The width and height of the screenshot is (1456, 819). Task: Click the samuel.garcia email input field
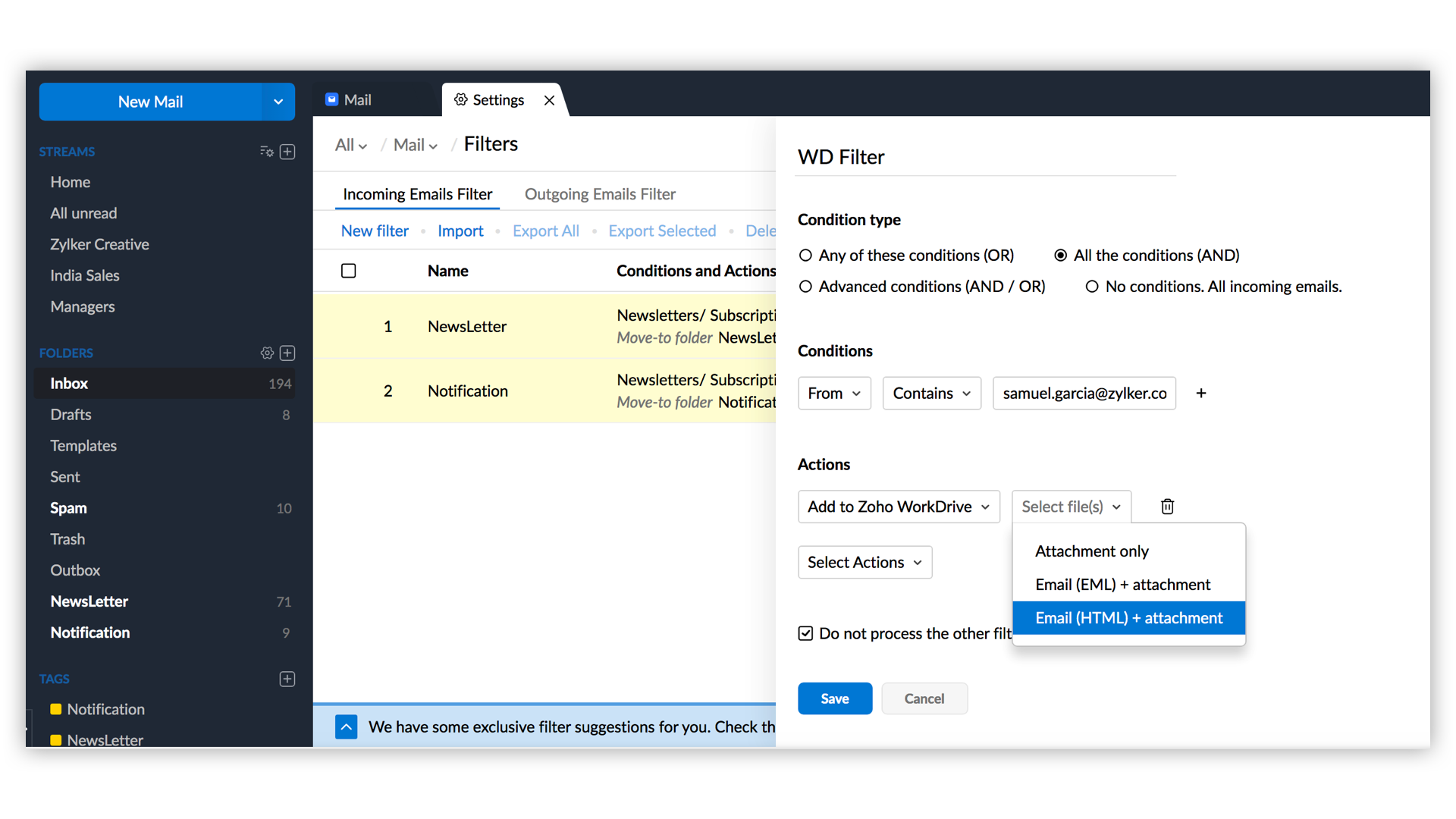(1084, 393)
